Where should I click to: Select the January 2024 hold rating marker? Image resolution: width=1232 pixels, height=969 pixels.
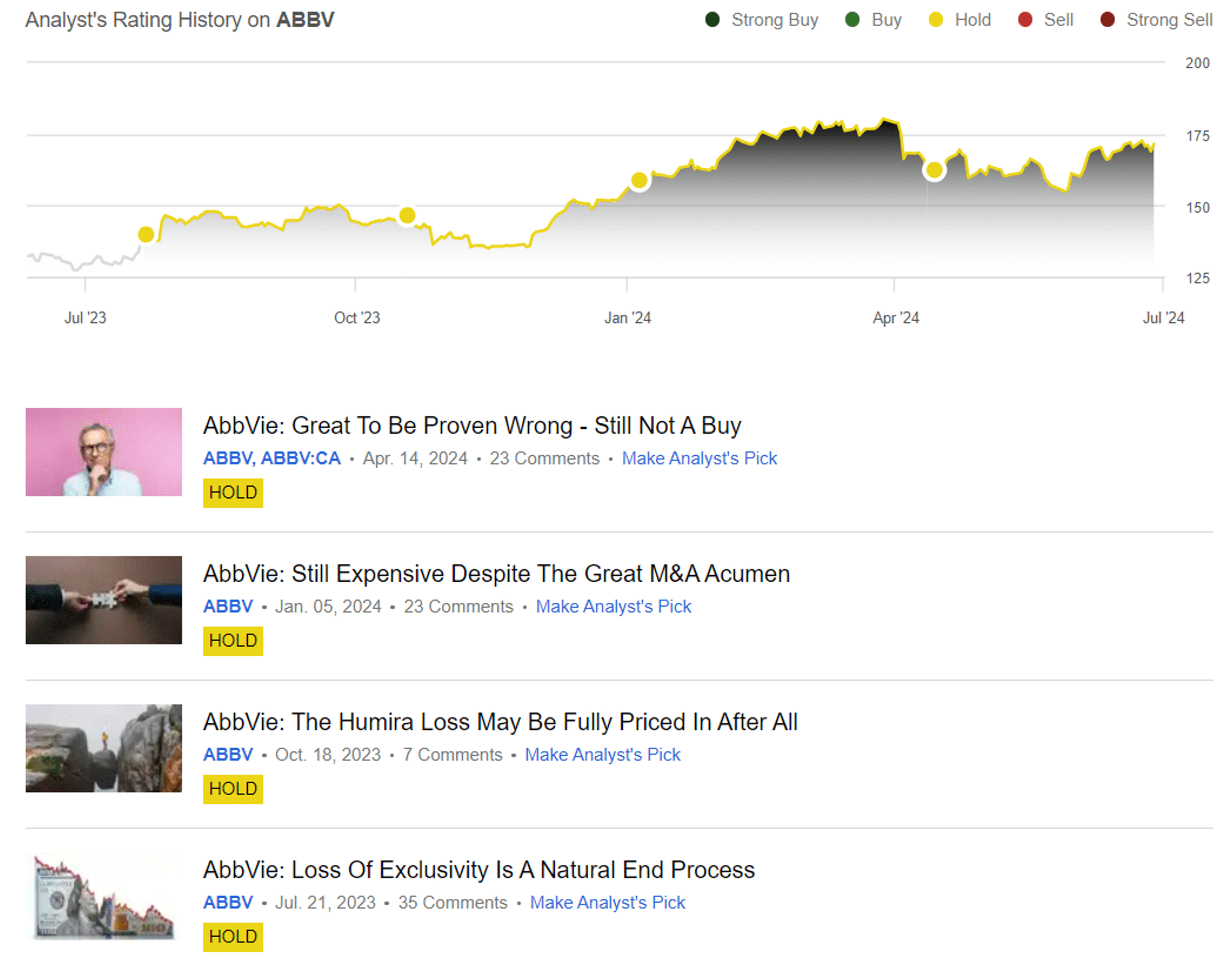[639, 181]
